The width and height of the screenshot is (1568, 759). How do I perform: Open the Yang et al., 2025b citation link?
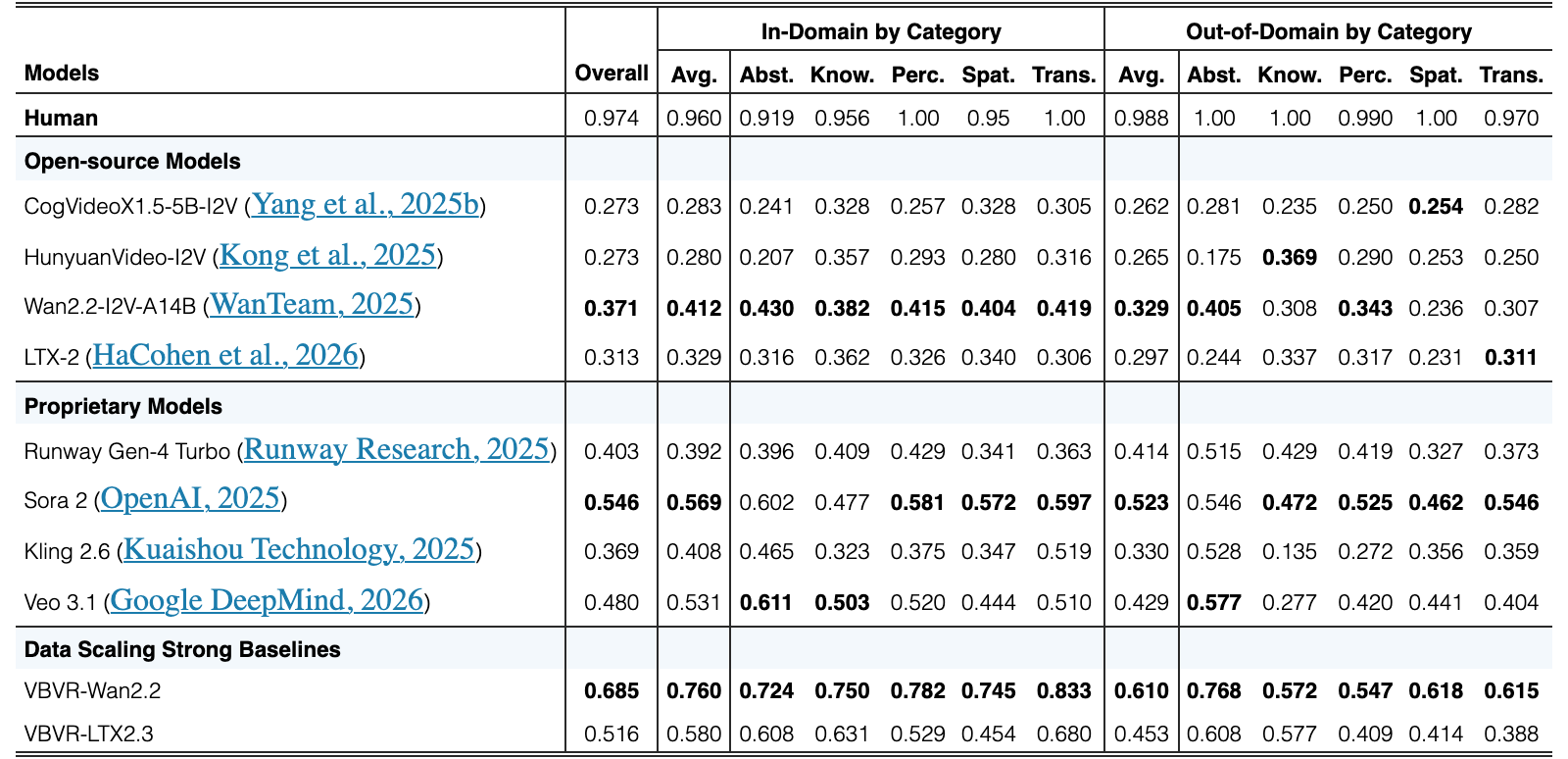366,204
